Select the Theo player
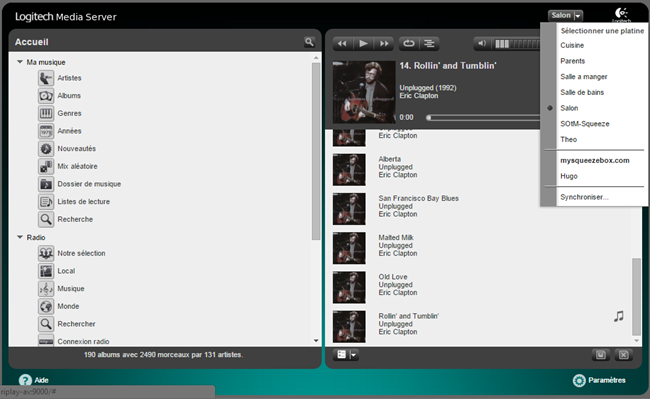Viewport: 650px width, 399px height. point(568,140)
